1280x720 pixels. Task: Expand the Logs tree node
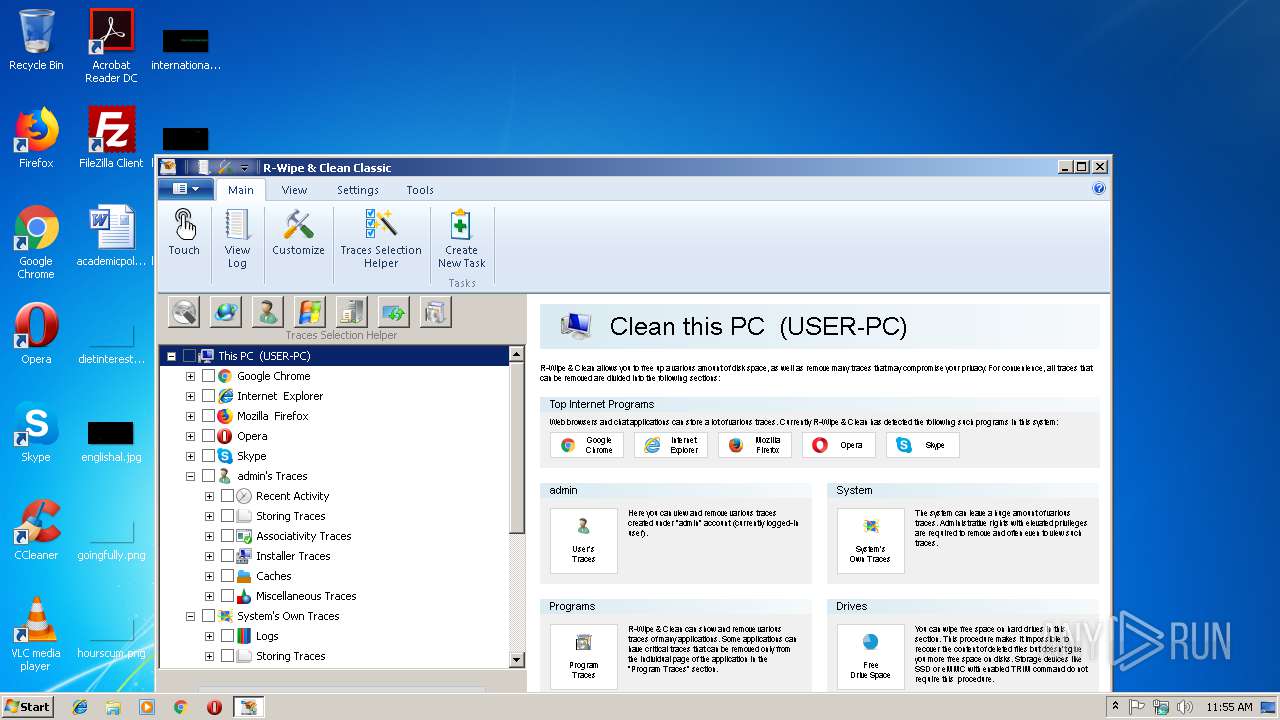coord(209,636)
